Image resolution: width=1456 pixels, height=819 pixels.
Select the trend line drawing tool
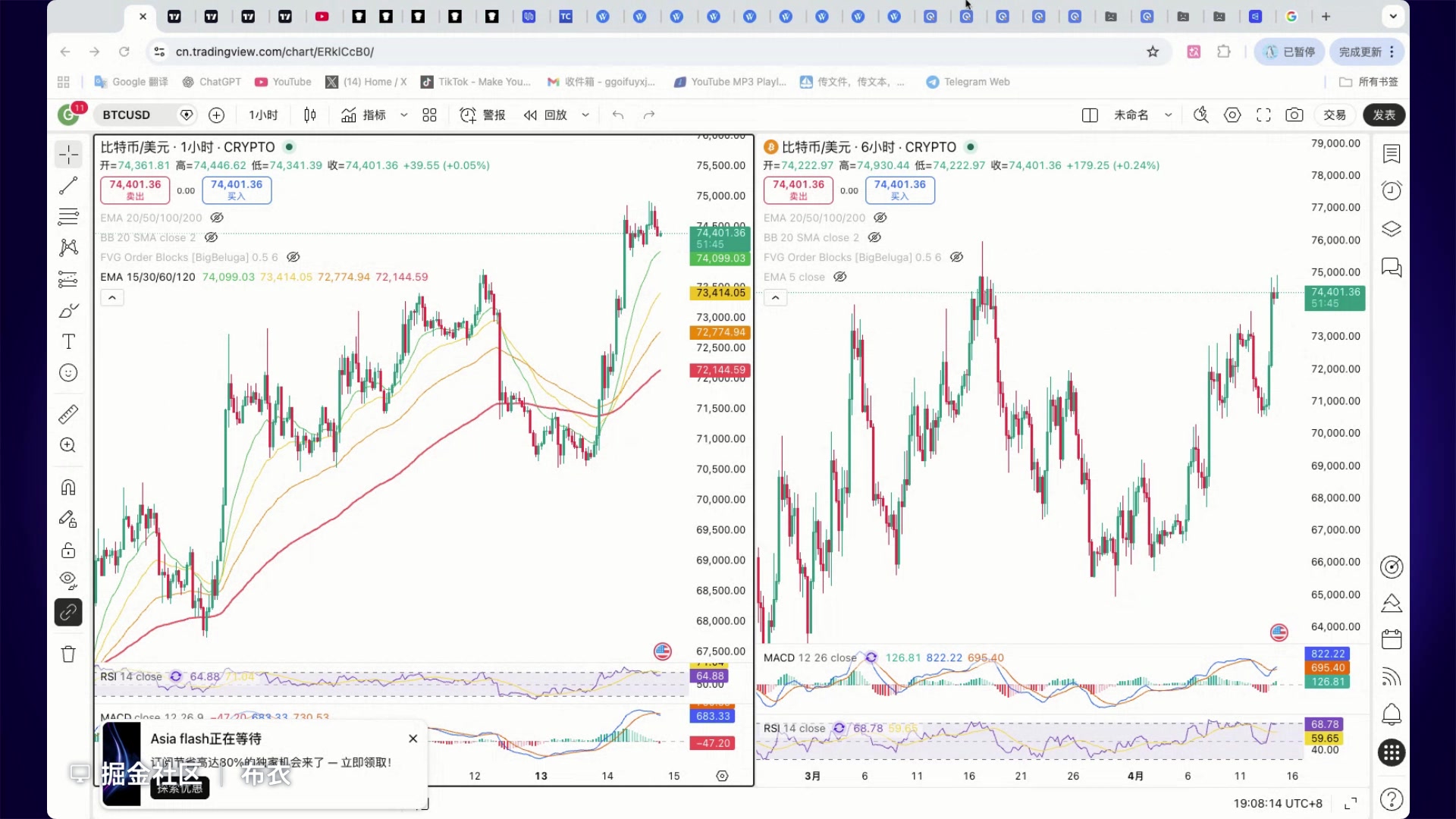(x=68, y=185)
